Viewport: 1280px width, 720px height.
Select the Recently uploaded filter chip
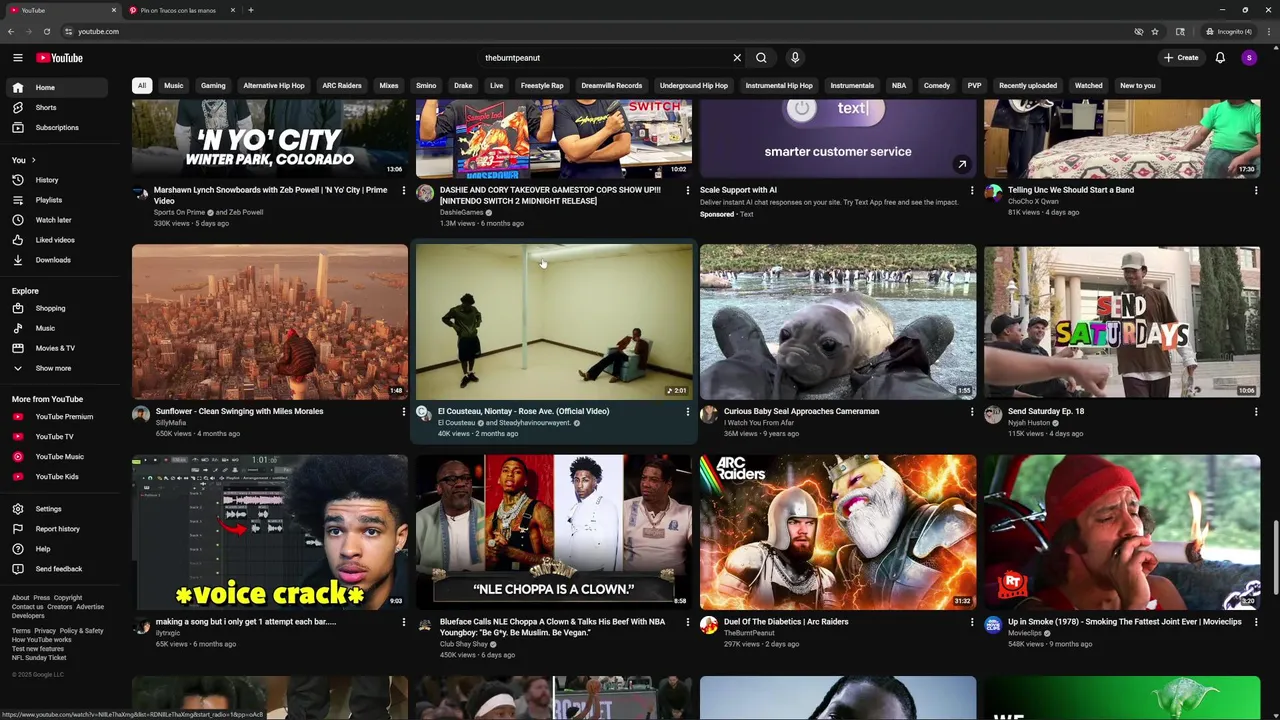1028,86
